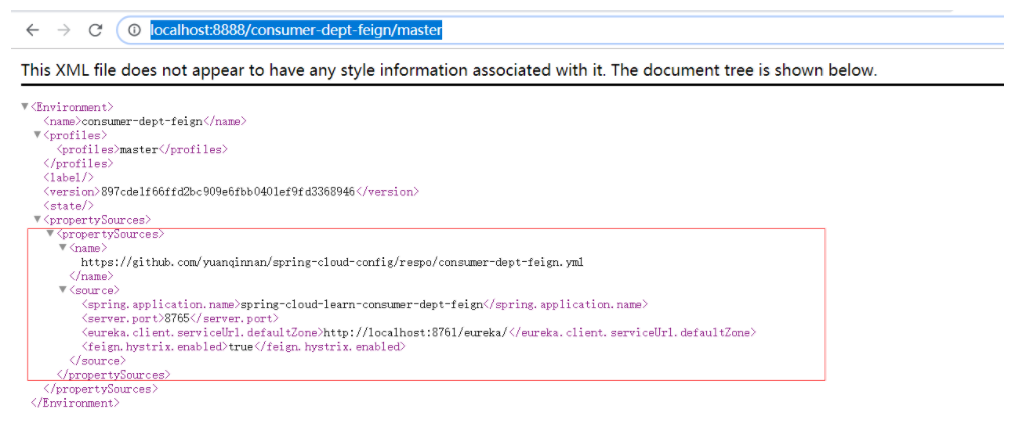The width and height of the screenshot is (1012, 433).
Task: Click the localhost:8888 address bar URL
Action: pos(296,30)
